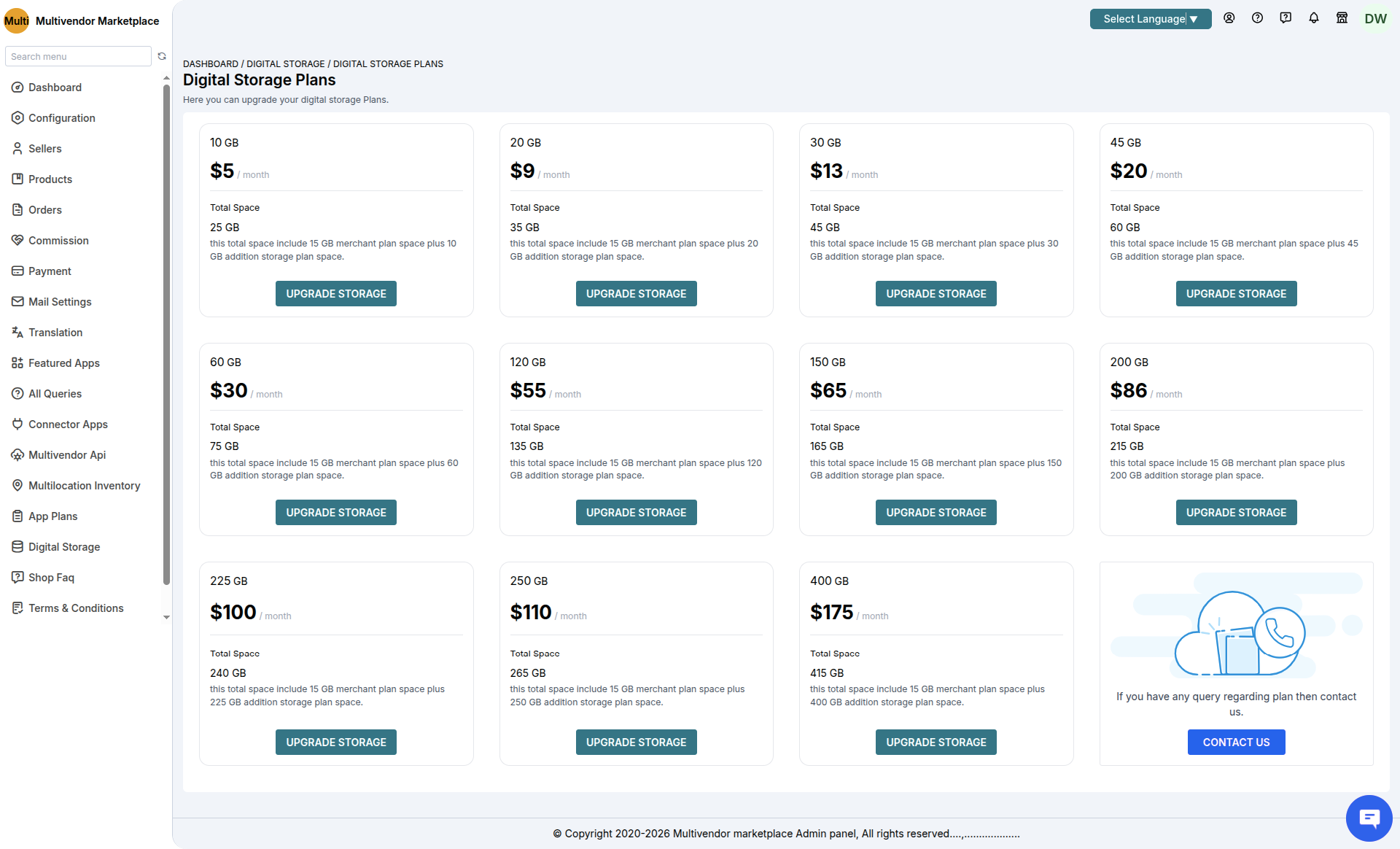1400x849 pixels.
Task: Click the Commission handshake icon
Action: (17, 241)
